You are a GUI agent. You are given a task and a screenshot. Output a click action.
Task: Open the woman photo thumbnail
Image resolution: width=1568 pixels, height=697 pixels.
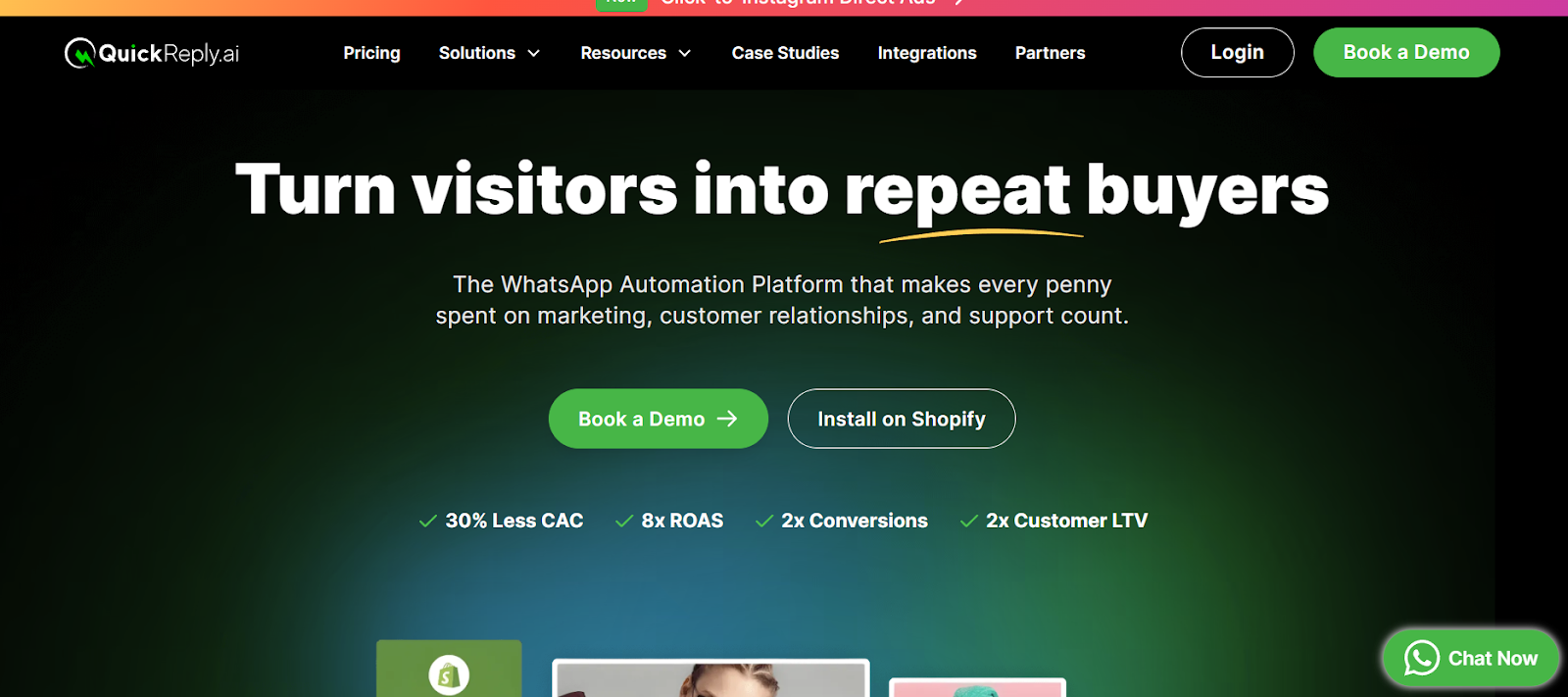(710, 678)
